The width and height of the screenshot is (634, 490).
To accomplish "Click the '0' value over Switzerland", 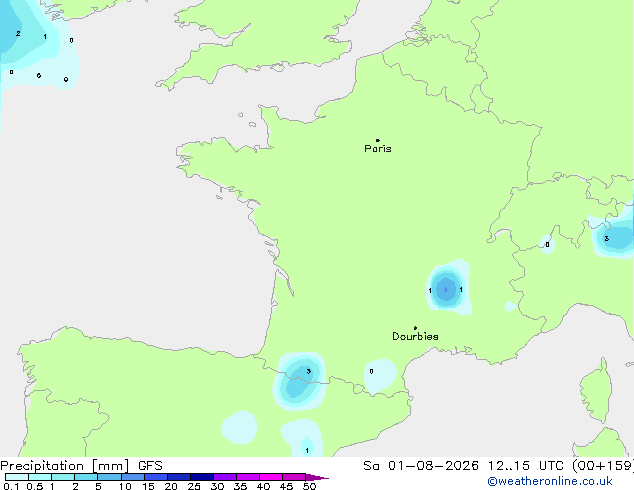I will point(547,245).
